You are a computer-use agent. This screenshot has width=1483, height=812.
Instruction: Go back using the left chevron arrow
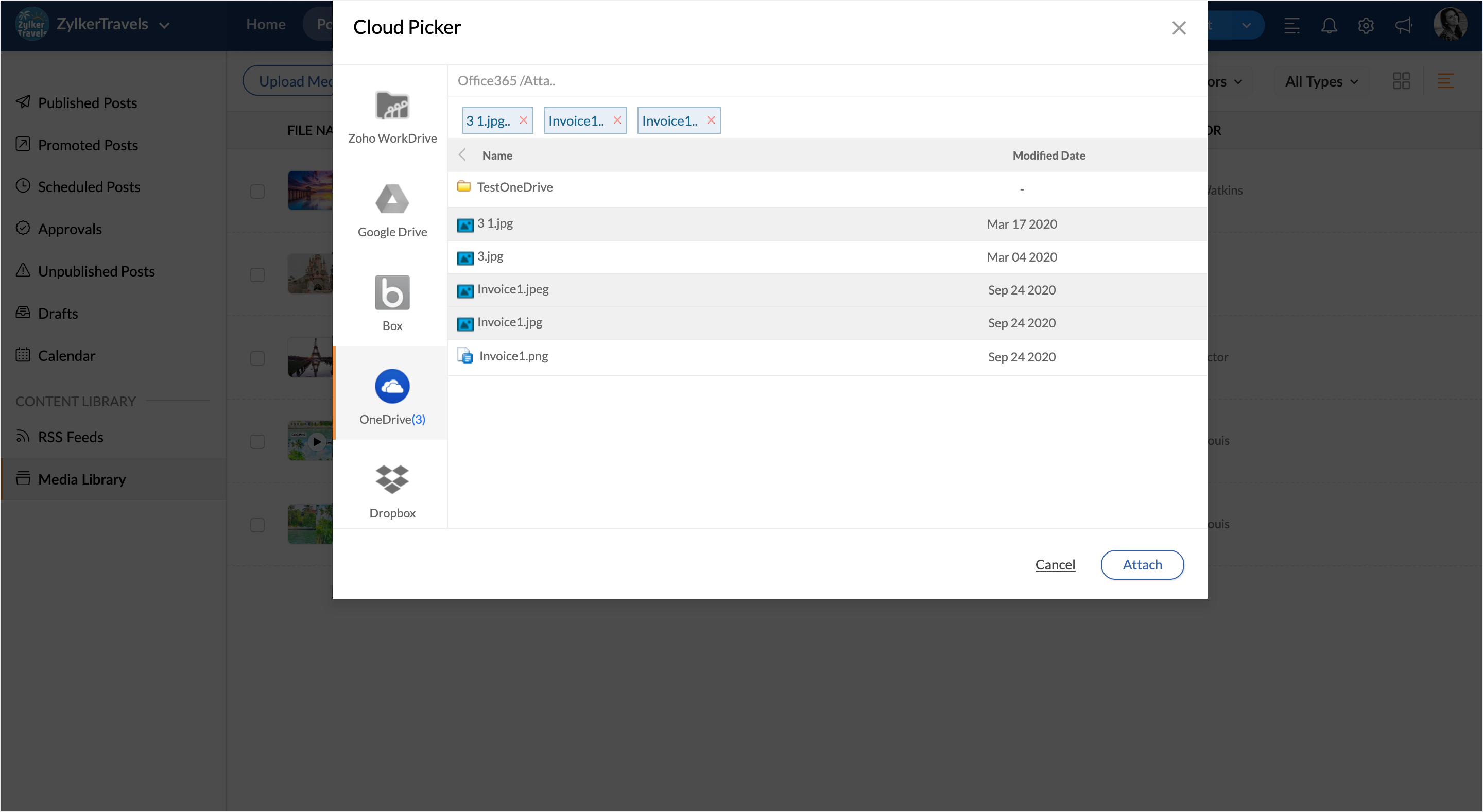click(462, 155)
